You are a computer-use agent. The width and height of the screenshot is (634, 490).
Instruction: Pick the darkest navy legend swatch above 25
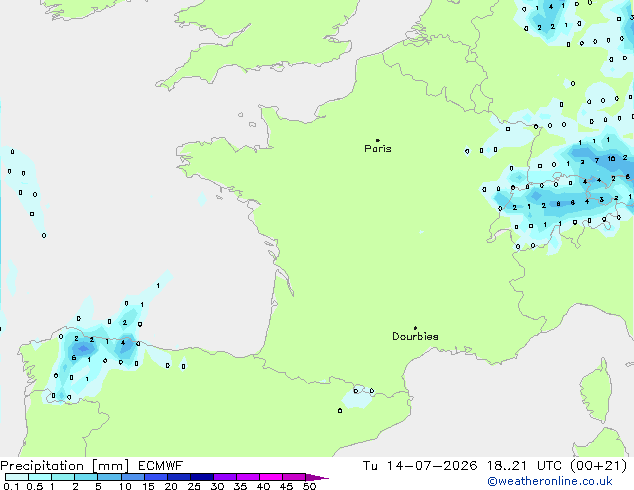(202, 477)
